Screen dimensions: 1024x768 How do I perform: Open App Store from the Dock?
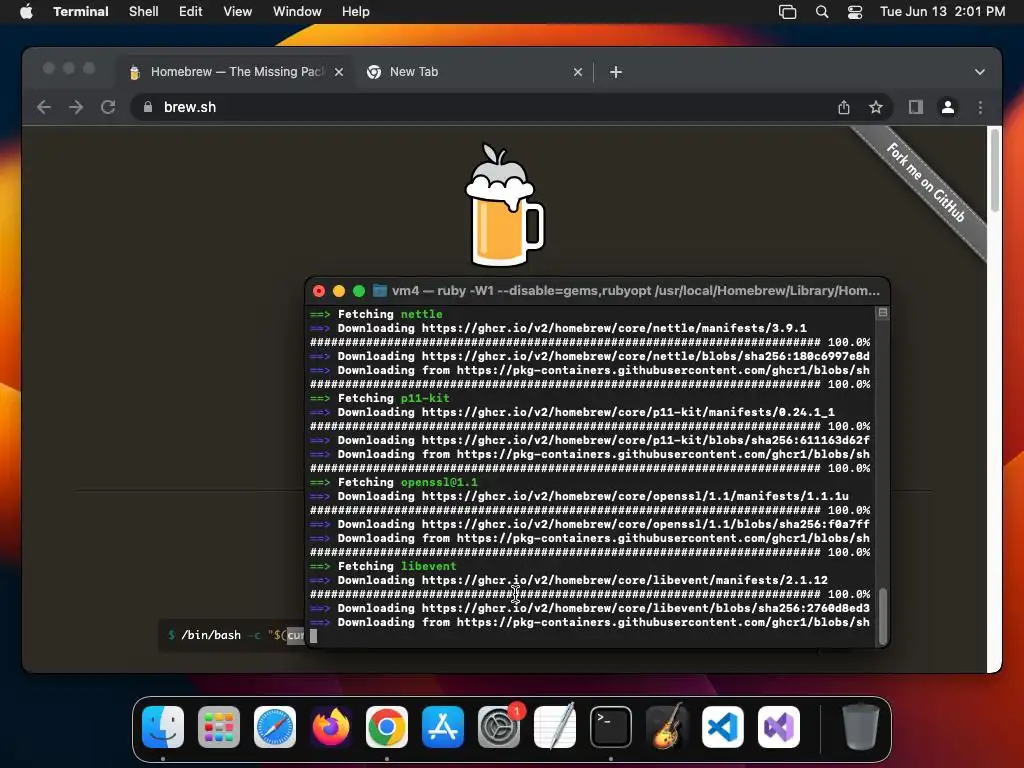[443, 727]
